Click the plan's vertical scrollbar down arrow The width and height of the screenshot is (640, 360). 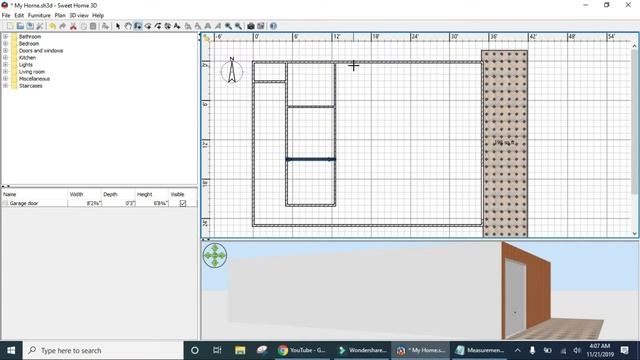[x=634, y=234]
